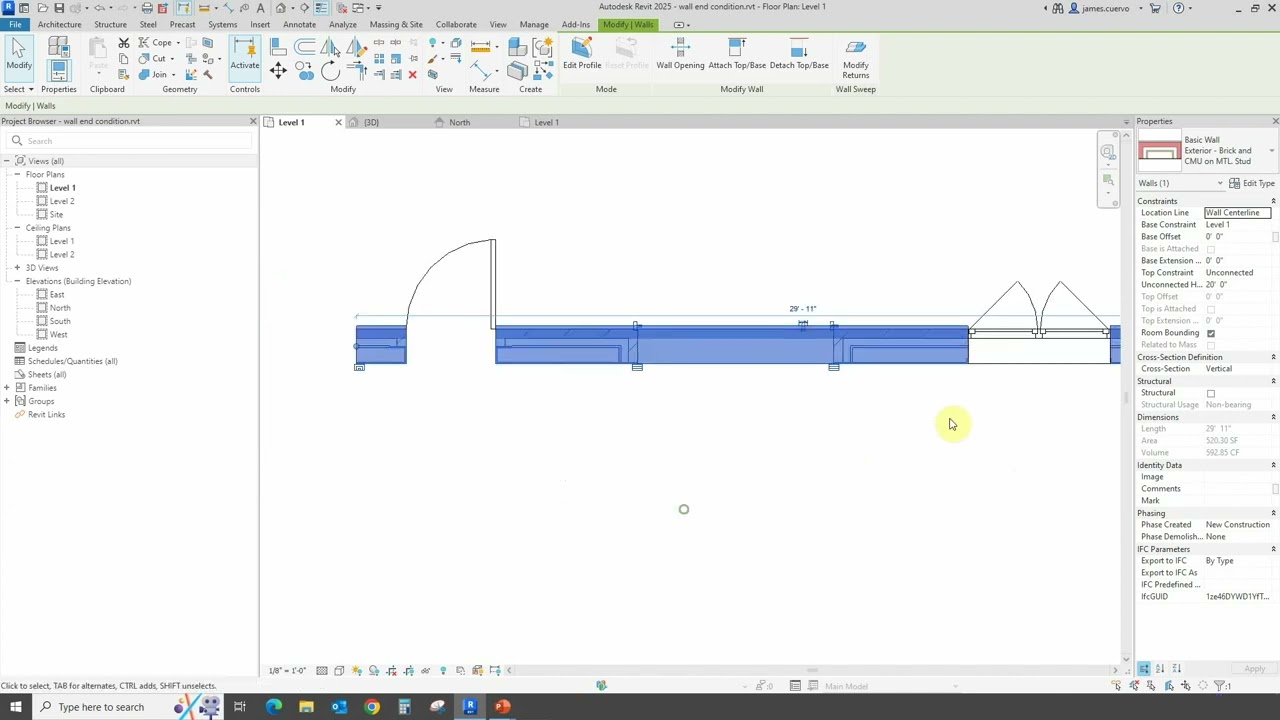Click the Wall Opening tool
The image size is (1280, 720).
point(680,54)
